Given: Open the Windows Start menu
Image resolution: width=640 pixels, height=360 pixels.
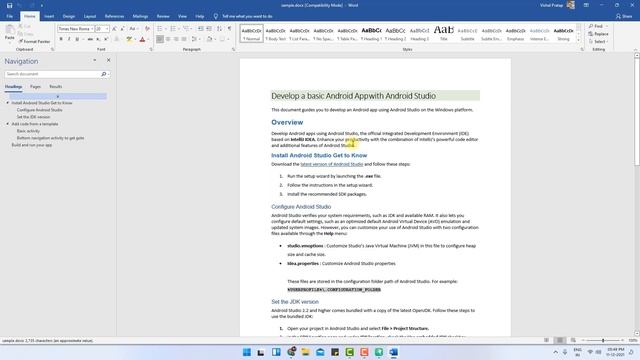Looking at the screenshot, I should click(x=247, y=352).
